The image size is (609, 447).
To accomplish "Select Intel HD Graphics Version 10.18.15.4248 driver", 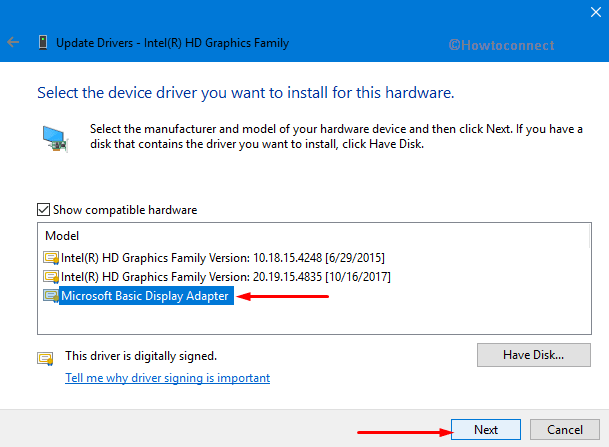I will (x=223, y=258).
